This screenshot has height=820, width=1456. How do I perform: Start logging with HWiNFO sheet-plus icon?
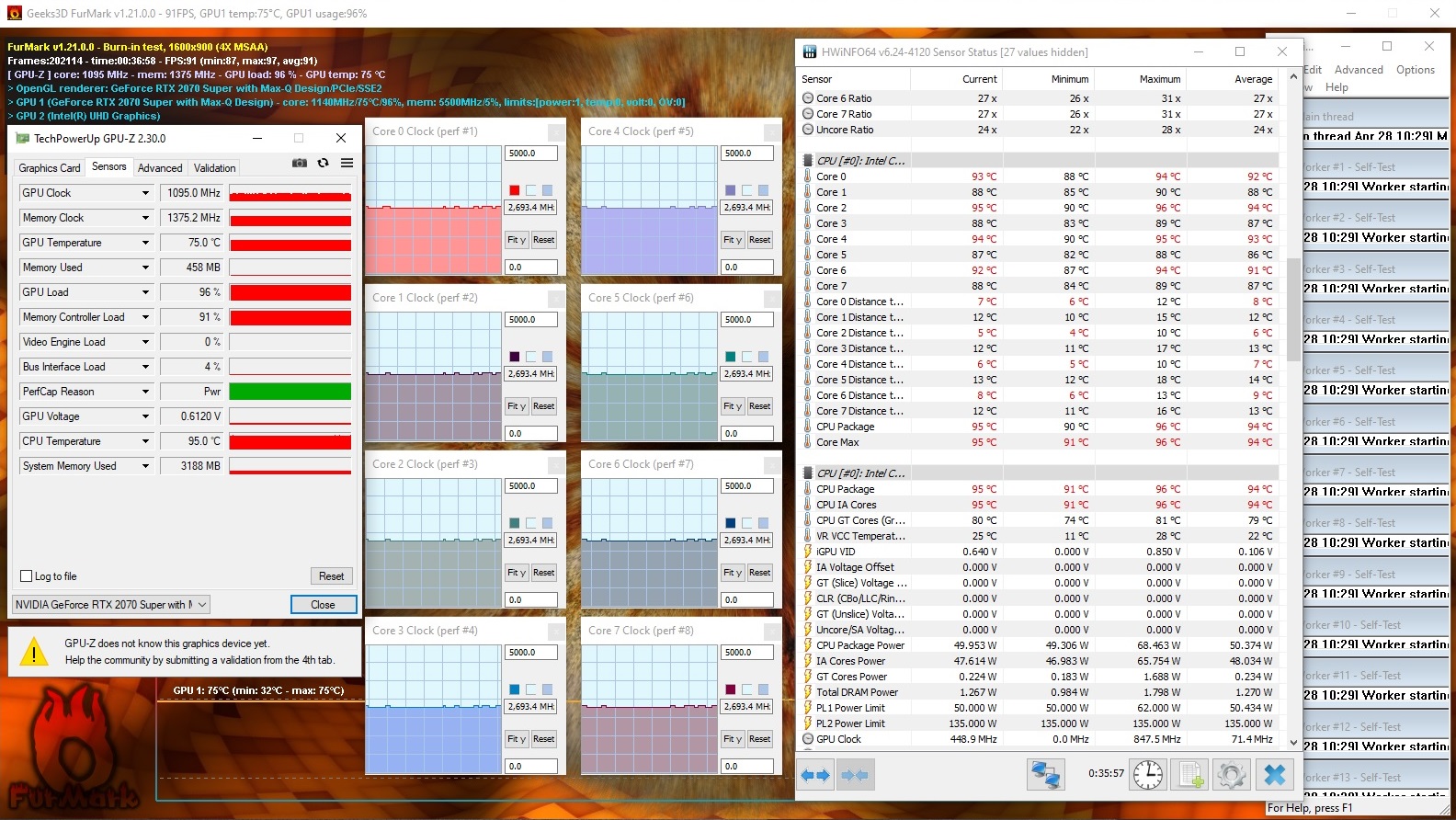click(1190, 774)
